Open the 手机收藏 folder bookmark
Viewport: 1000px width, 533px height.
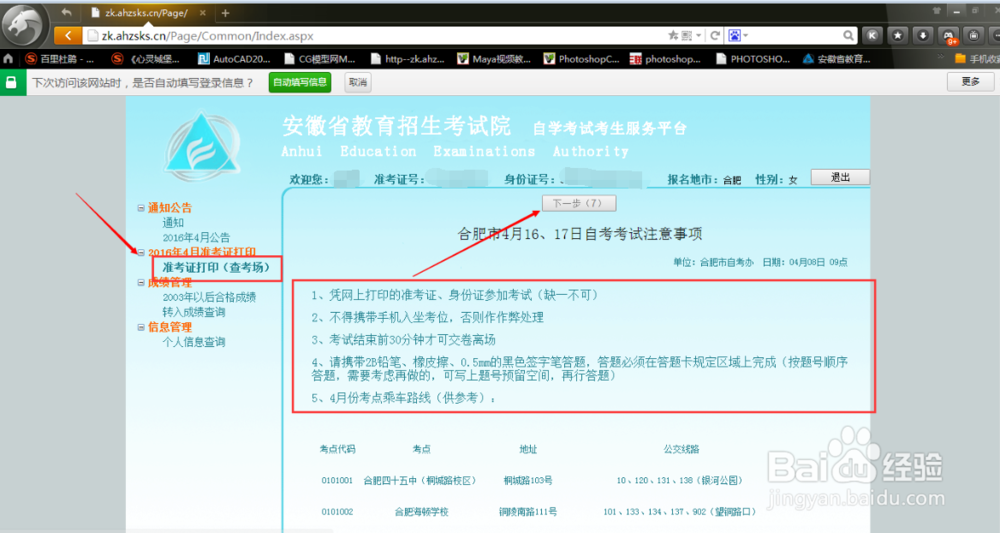click(x=977, y=59)
